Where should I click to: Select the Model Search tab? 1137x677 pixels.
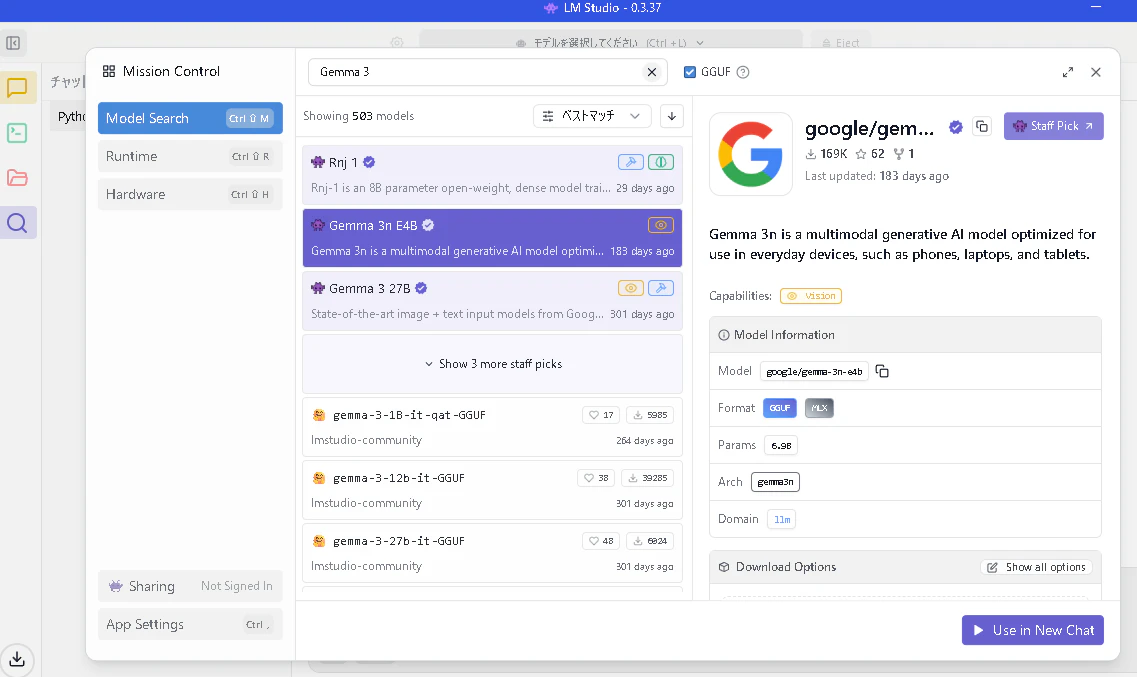pyautogui.click(x=190, y=118)
